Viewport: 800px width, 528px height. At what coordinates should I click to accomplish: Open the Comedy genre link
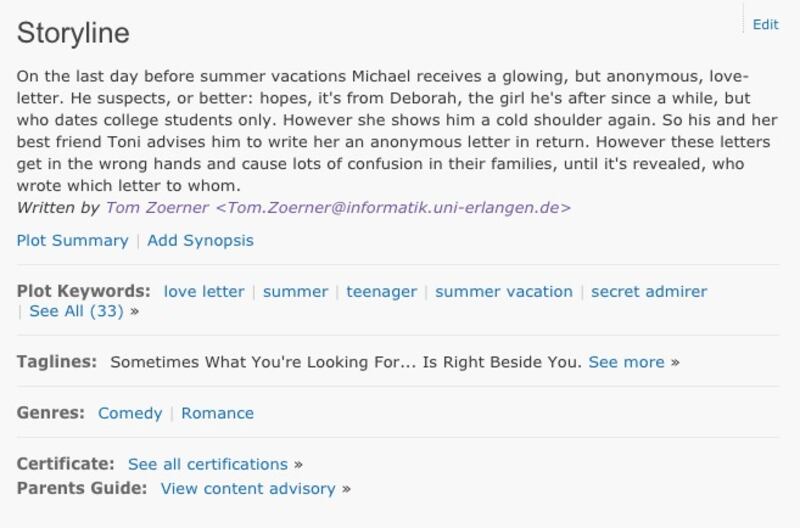click(x=130, y=413)
